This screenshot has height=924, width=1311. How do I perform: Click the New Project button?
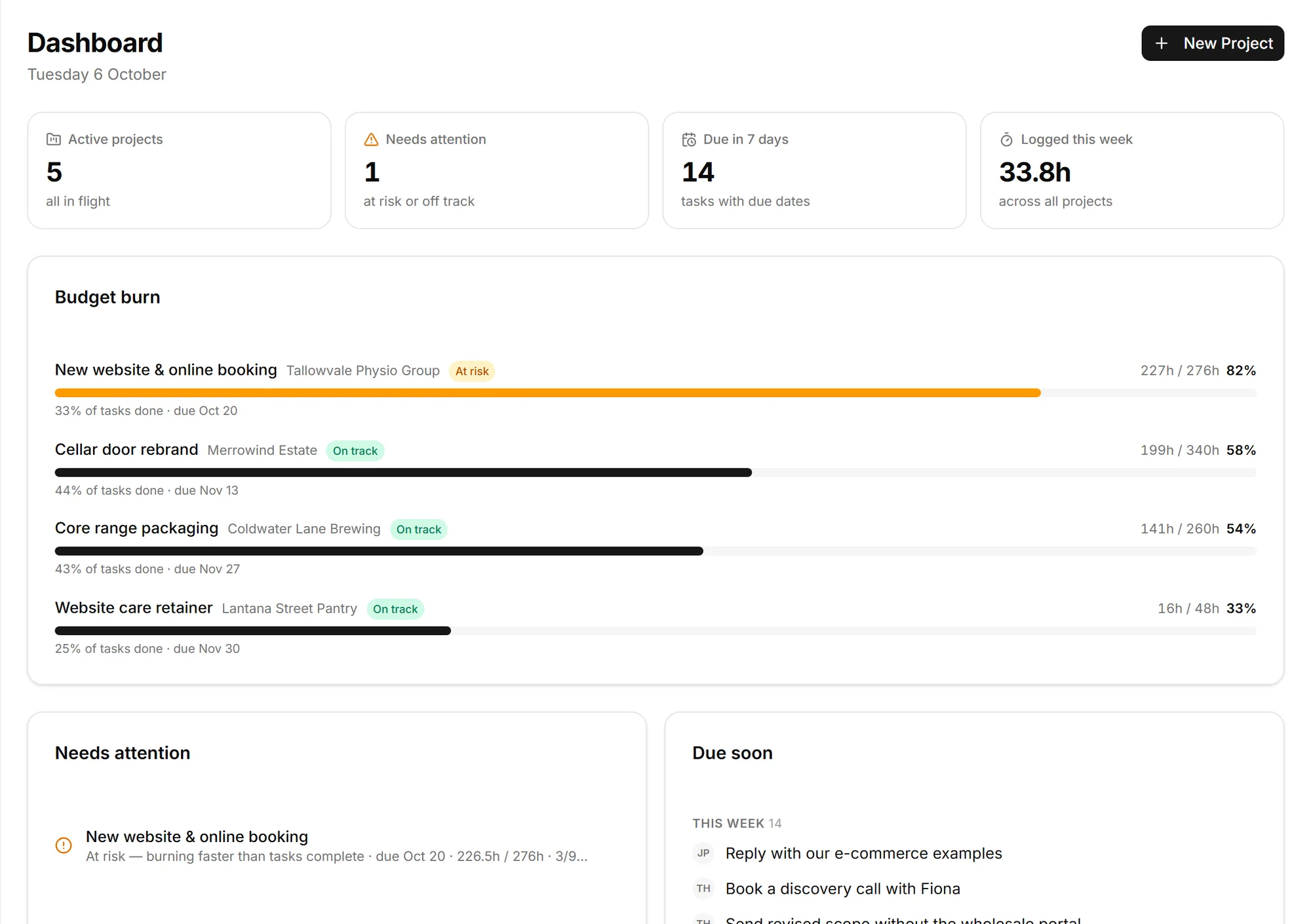1212,43
